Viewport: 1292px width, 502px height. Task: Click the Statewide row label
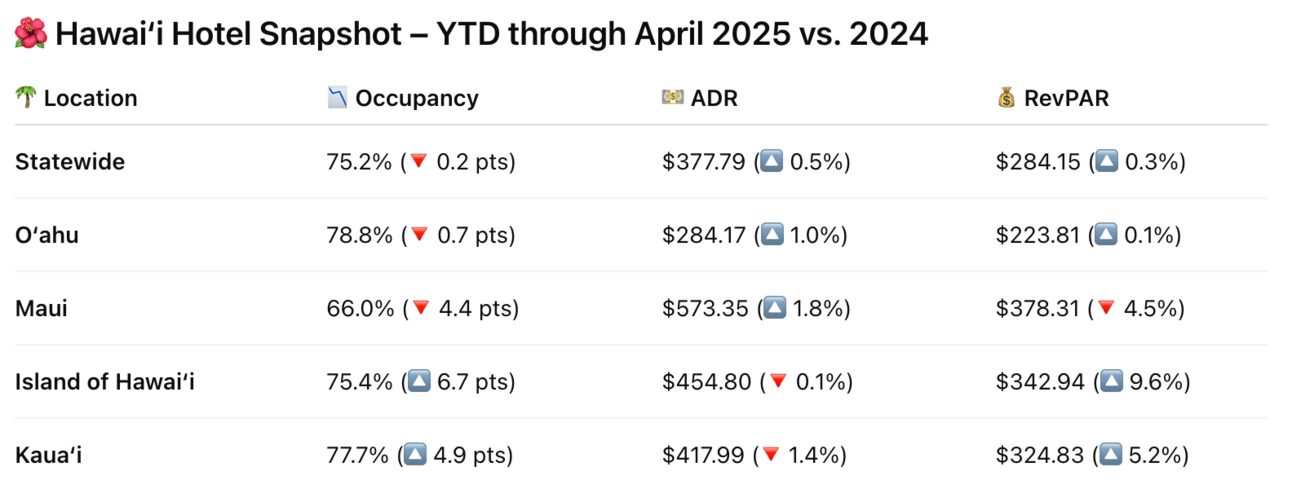[x=70, y=162]
